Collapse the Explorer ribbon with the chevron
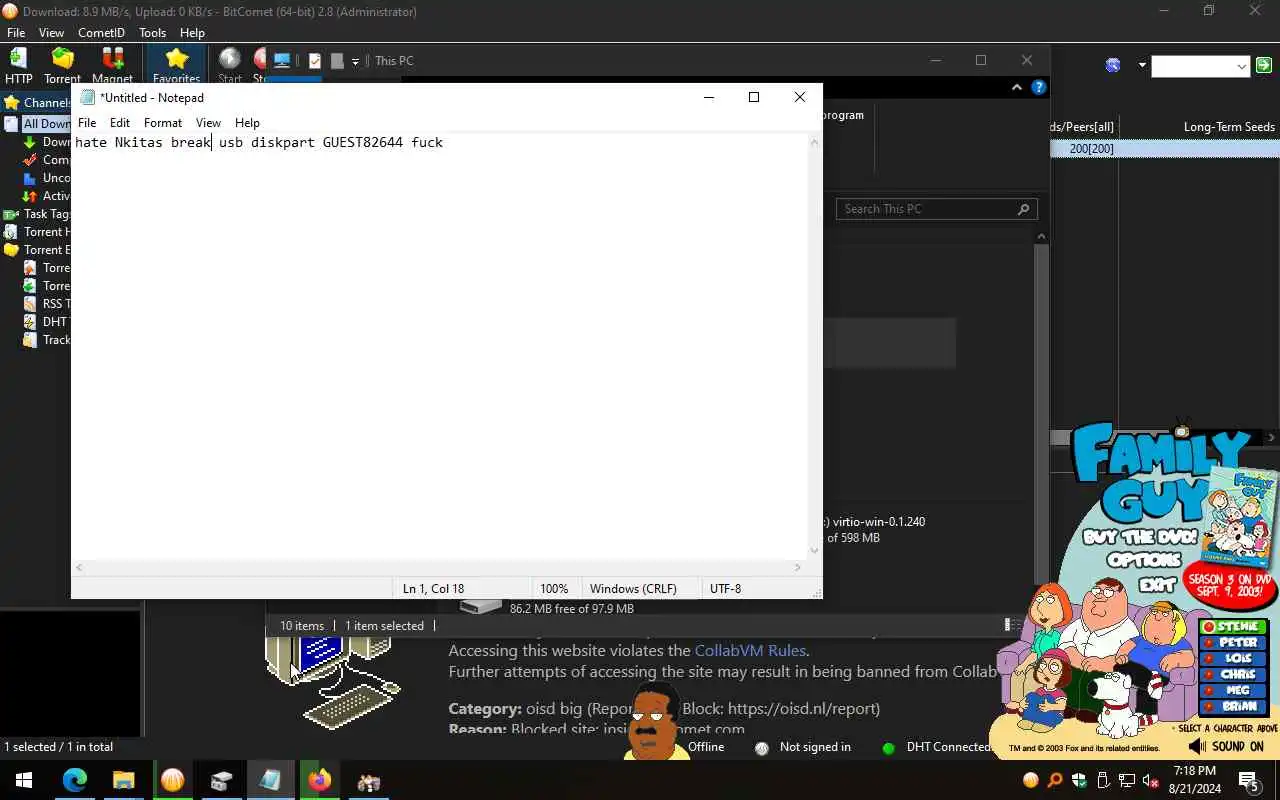The image size is (1280, 800). [x=1018, y=88]
